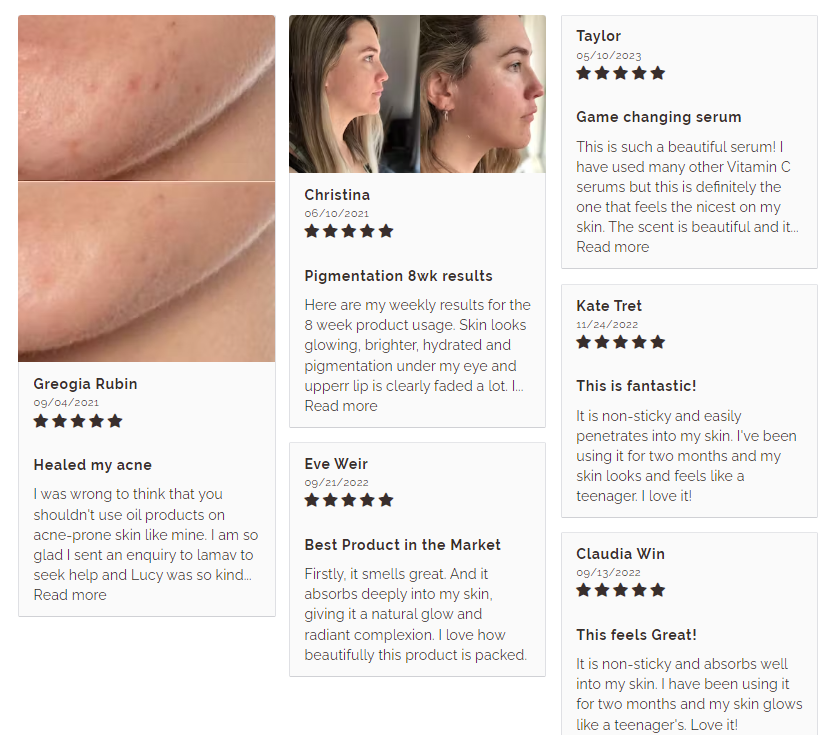818x735 pixels.
Task: Click the 'Healed my acne' review title
Action: [x=92, y=465]
